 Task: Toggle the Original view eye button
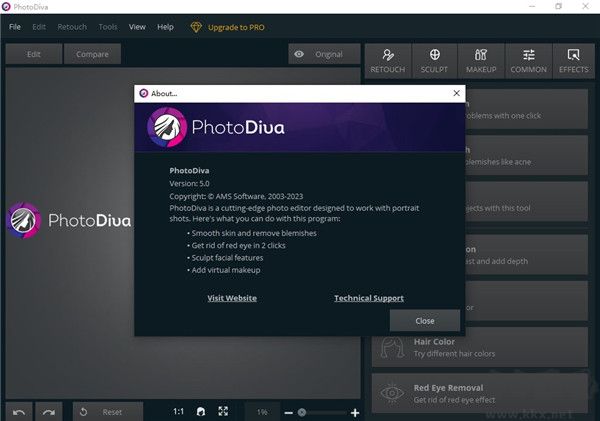pyautogui.click(x=324, y=54)
